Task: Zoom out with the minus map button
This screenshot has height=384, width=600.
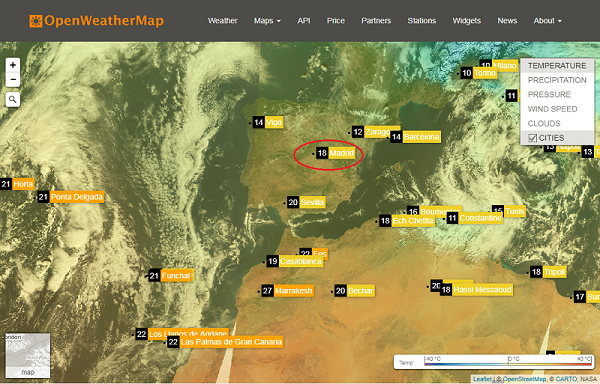Action: (13, 80)
